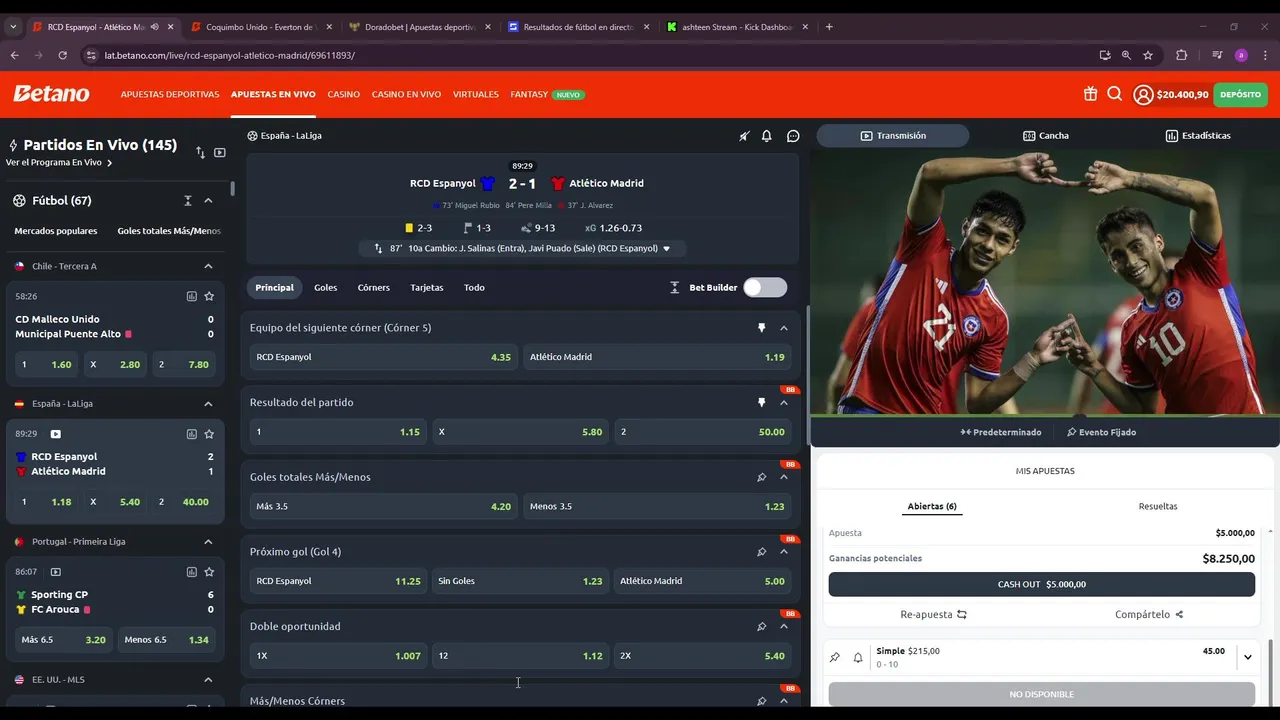Open the chat bubble icon in match header

pyautogui.click(x=793, y=136)
